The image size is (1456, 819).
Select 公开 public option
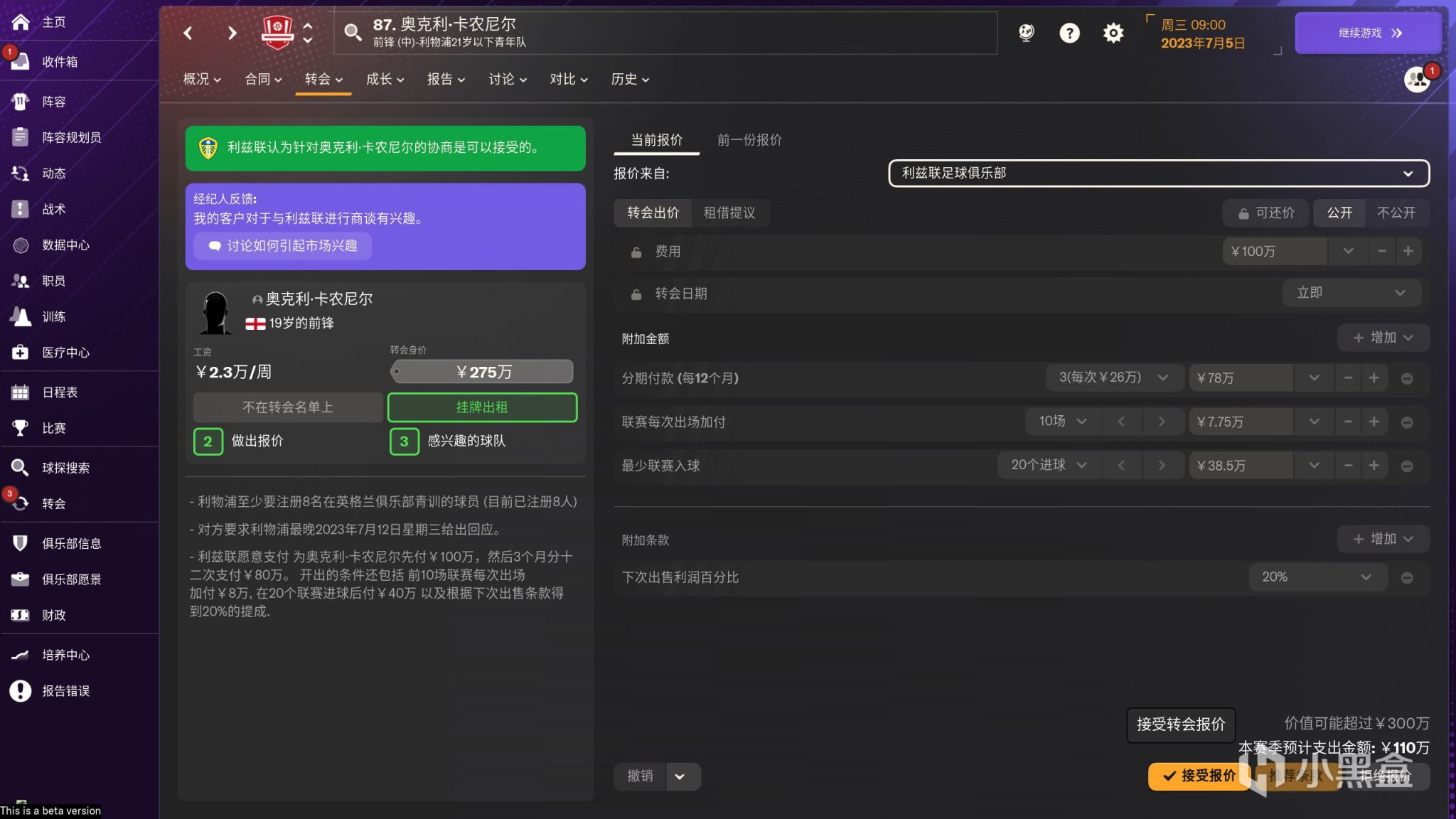pos(1339,213)
